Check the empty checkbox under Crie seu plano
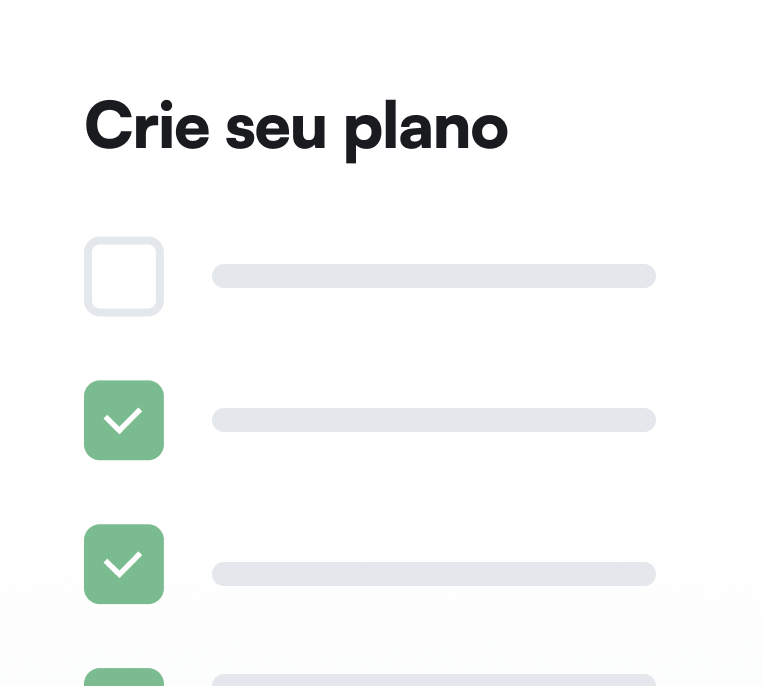 click(x=124, y=276)
